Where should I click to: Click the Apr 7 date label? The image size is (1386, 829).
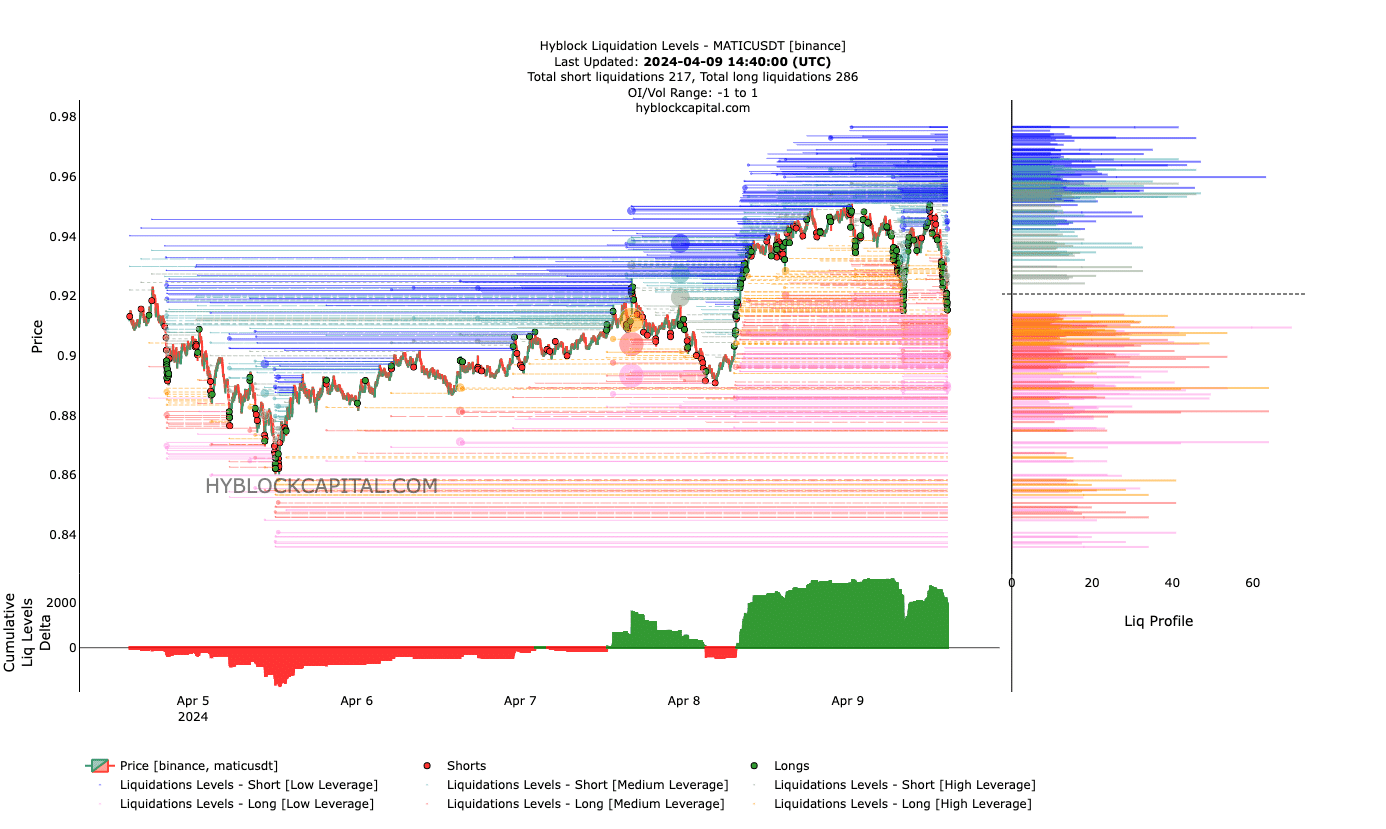pos(520,701)
